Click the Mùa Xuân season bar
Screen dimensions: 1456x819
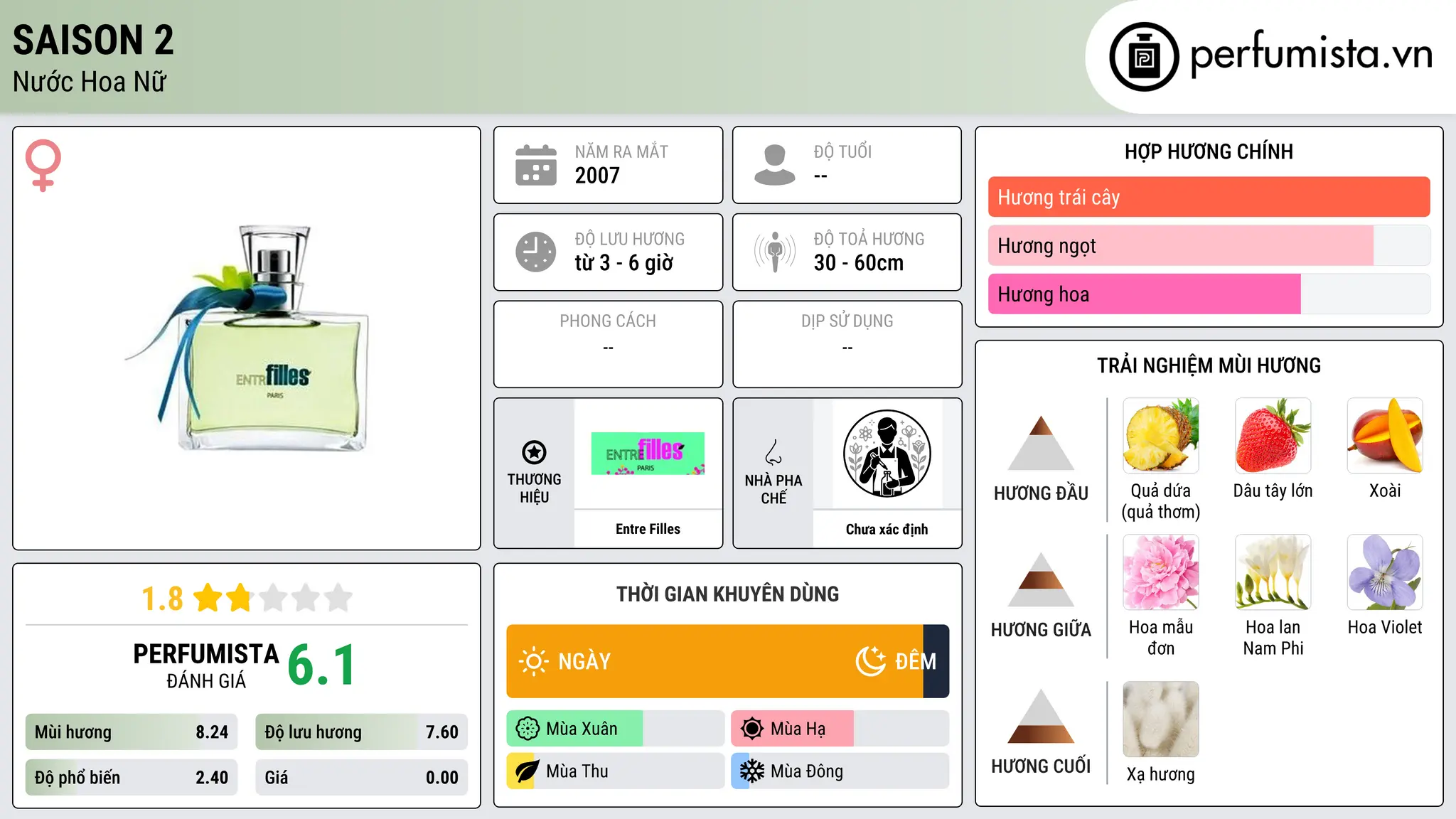click(615, 729)
